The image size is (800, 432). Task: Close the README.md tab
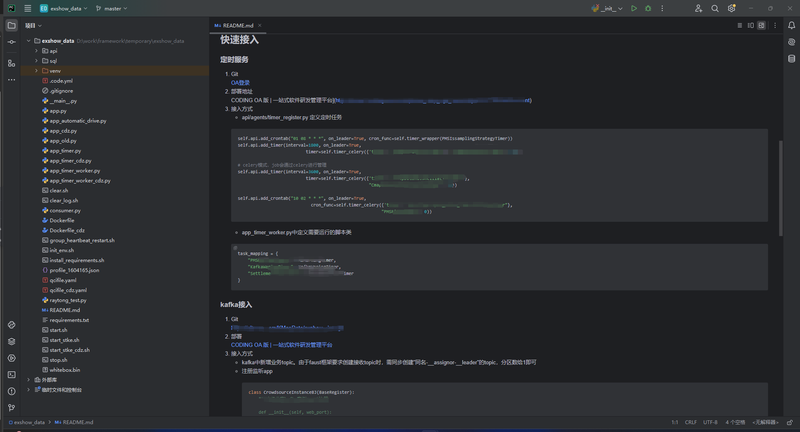tap(260, 26)
